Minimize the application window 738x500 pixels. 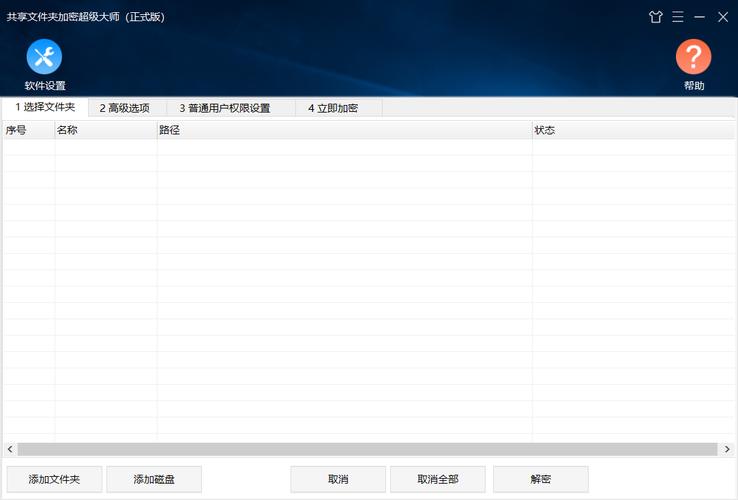coord(700,17)
